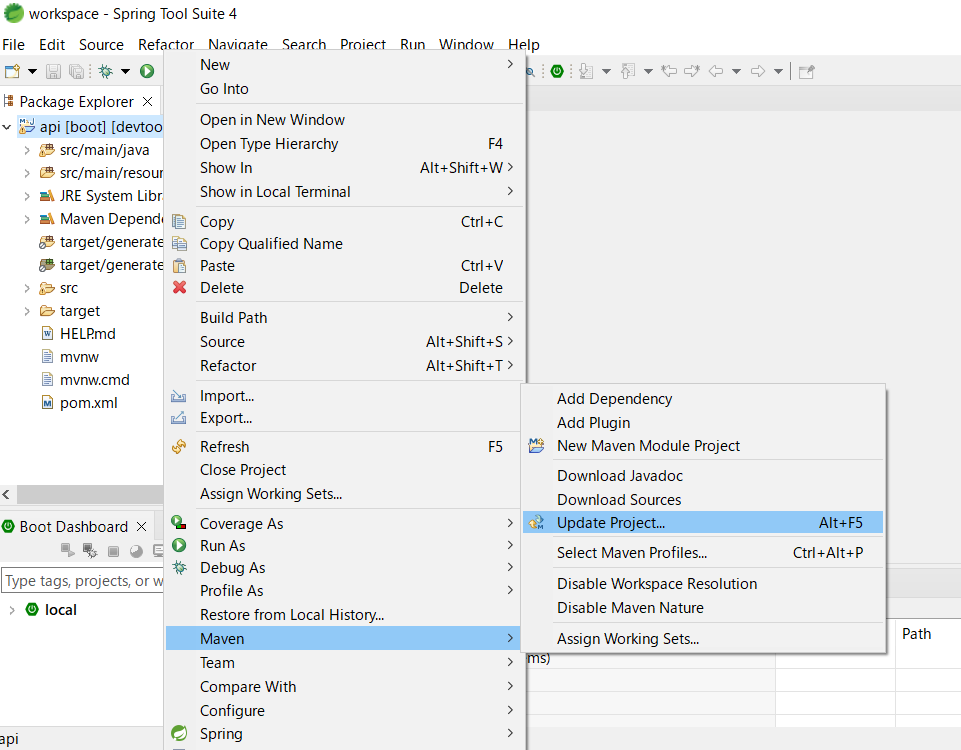Click the Debug bug toolbar icon

(x=105, y=72)
